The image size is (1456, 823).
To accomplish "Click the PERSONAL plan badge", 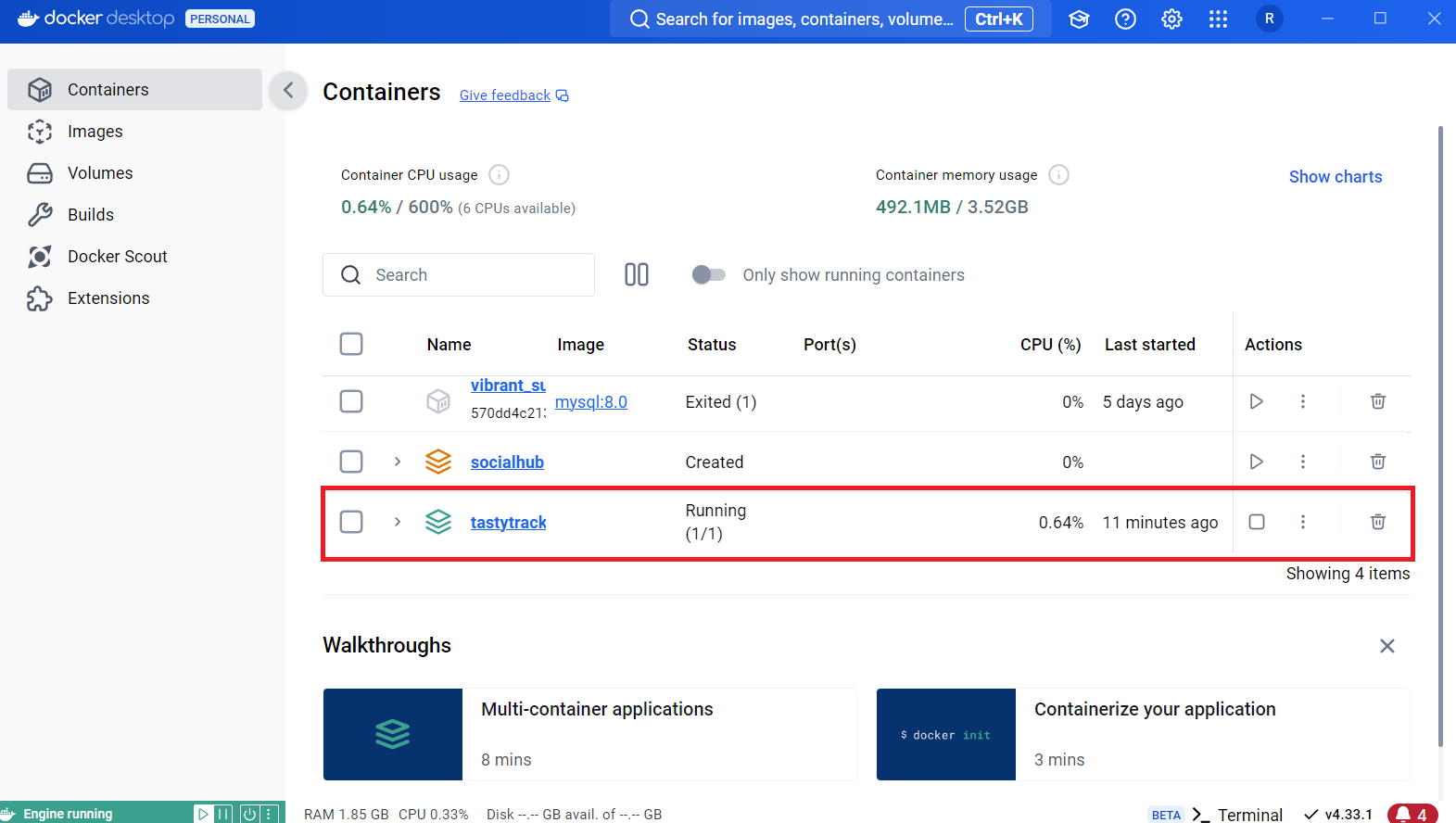I will [220, 19].
